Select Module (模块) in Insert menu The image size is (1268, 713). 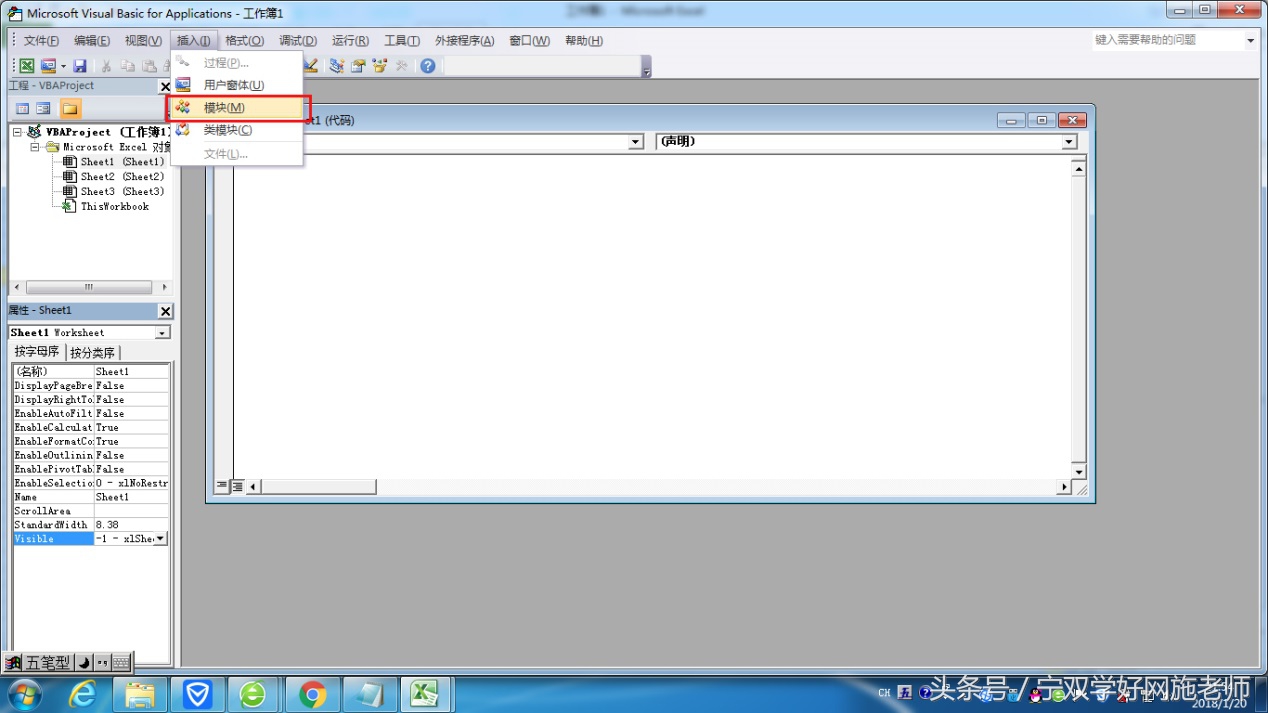tap(238, 107)
